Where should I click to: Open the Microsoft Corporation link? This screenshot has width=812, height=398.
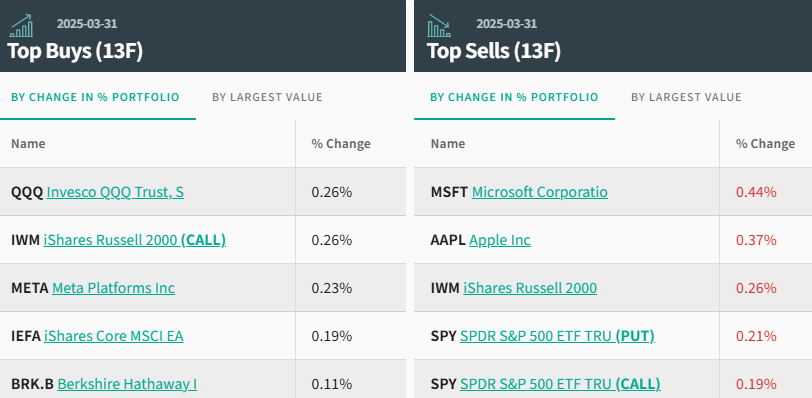540,192
